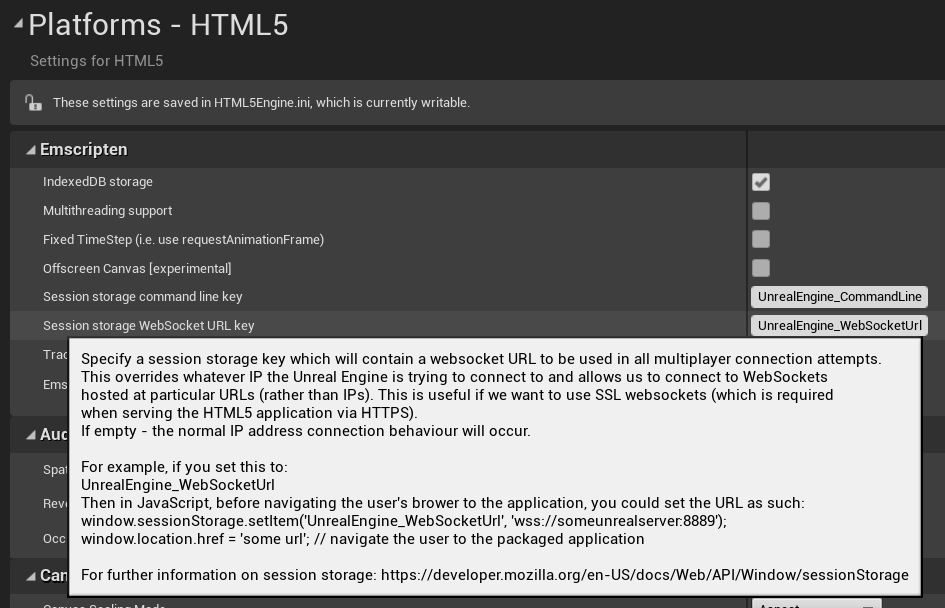Click the lock icon beside HTML5Engine.ini notice
Image resolution: width=945 pixels, height=608 pixels.
coord(33,103)
